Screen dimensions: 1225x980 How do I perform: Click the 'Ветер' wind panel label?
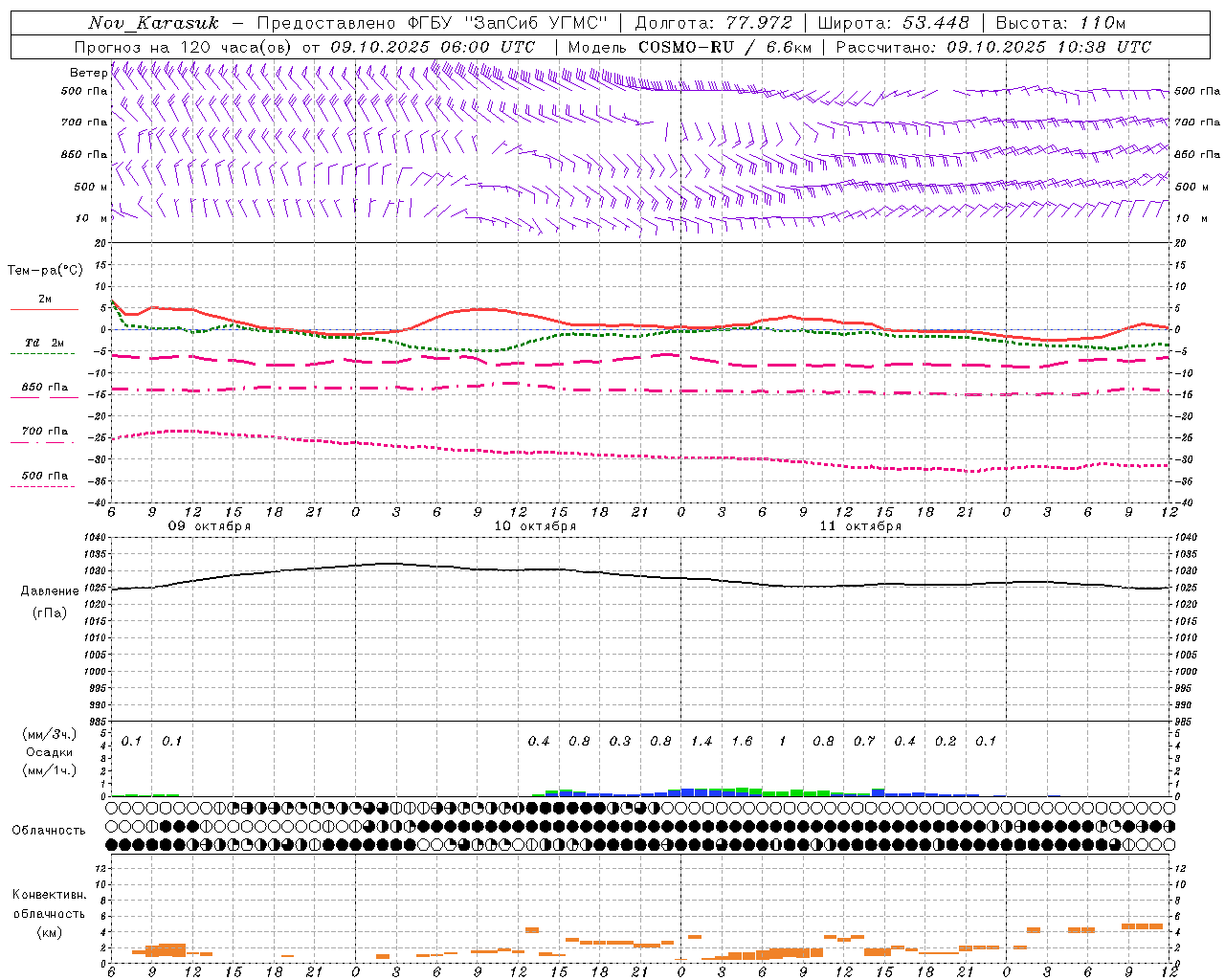[88, 73]
